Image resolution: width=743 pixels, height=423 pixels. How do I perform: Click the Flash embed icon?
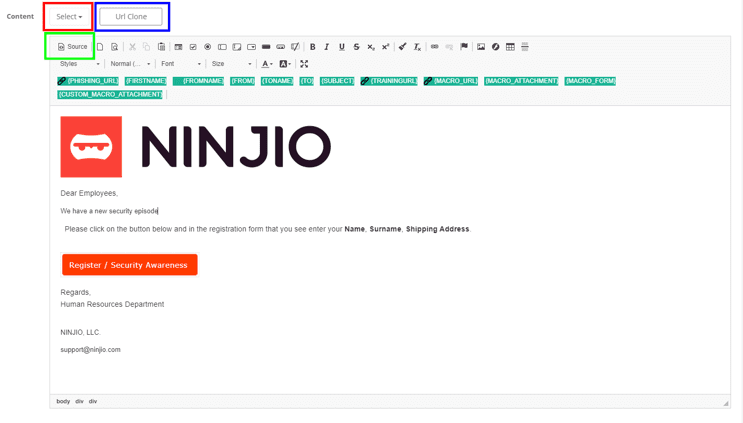coord(495,46)
